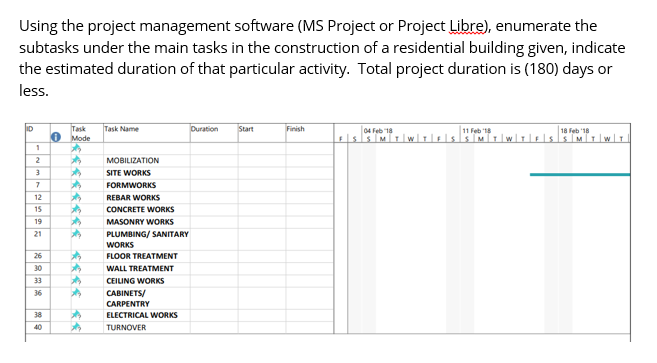The width and height of the screenshot is (657, 363).
Task: Click the REBAR WORKS task name
Action: 133,197
